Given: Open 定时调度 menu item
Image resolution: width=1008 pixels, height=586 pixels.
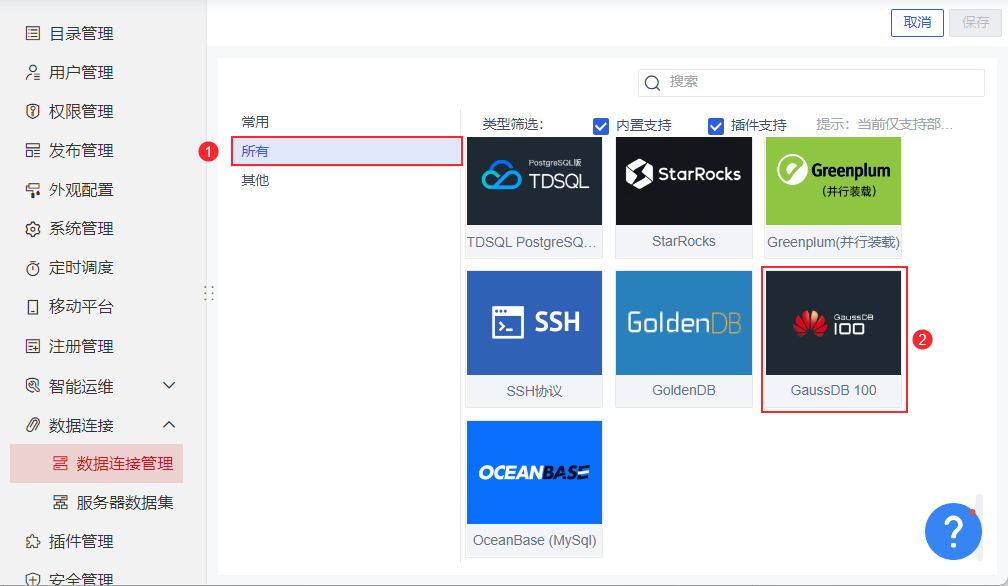Looking at the screenshot, I should (x=81, y=268).
